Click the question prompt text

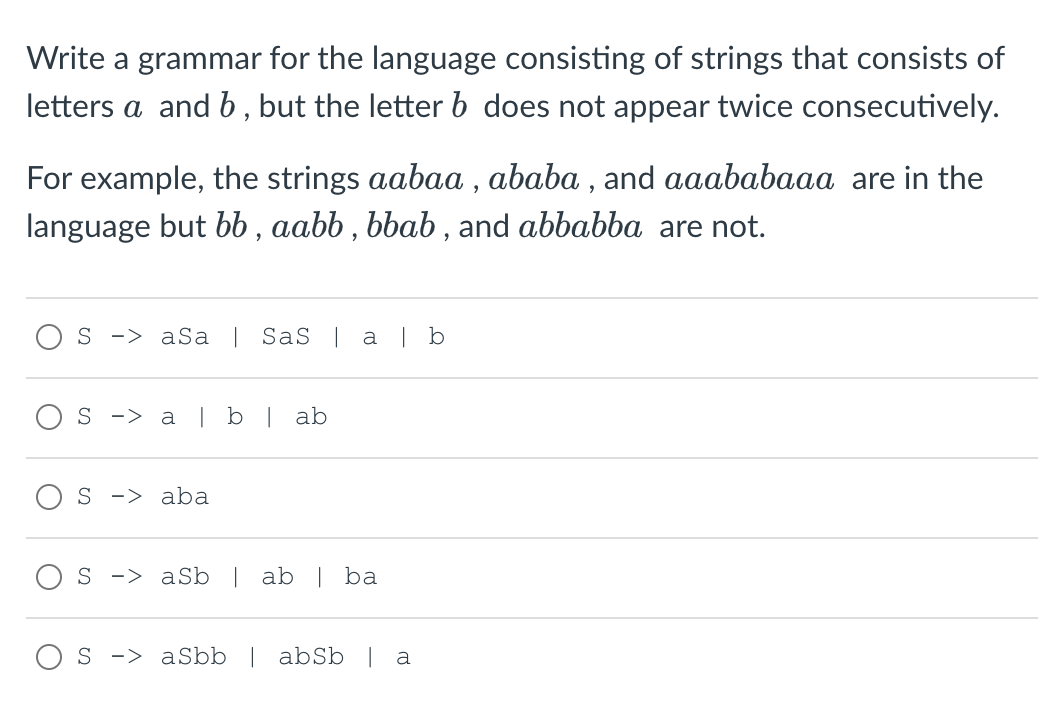point(516,82)
